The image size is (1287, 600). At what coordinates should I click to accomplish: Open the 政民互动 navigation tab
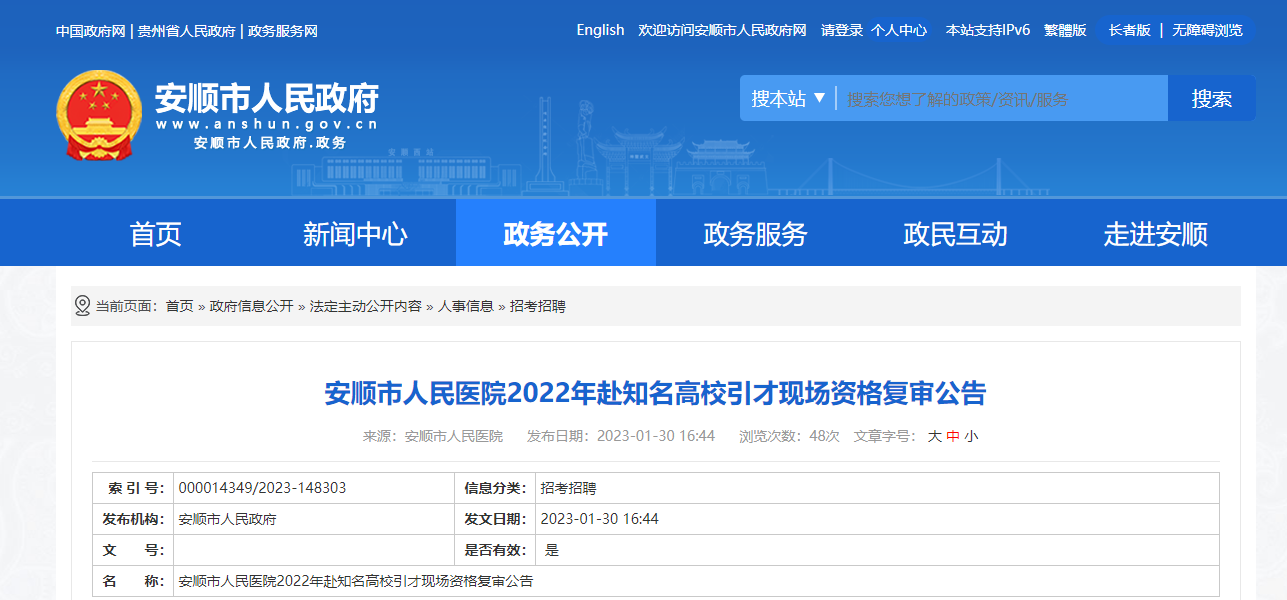tap(955, 234)
